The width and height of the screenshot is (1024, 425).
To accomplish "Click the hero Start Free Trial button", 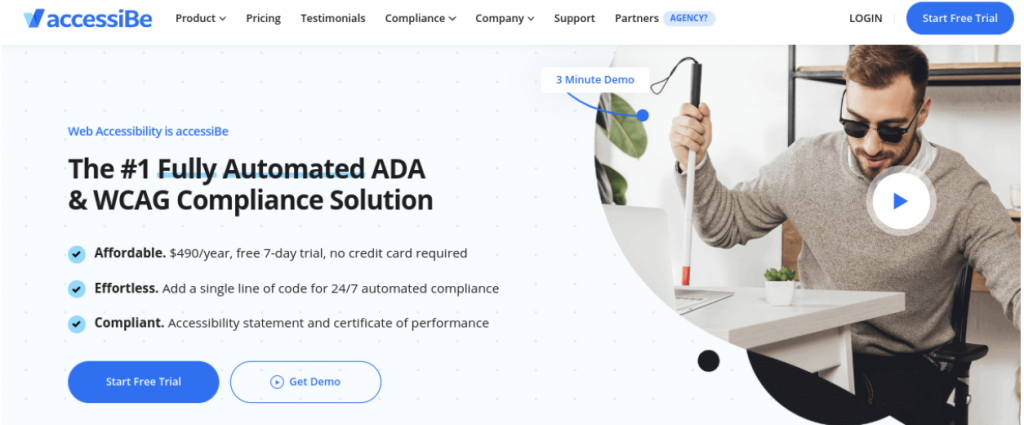I will (x=144, y=382).
